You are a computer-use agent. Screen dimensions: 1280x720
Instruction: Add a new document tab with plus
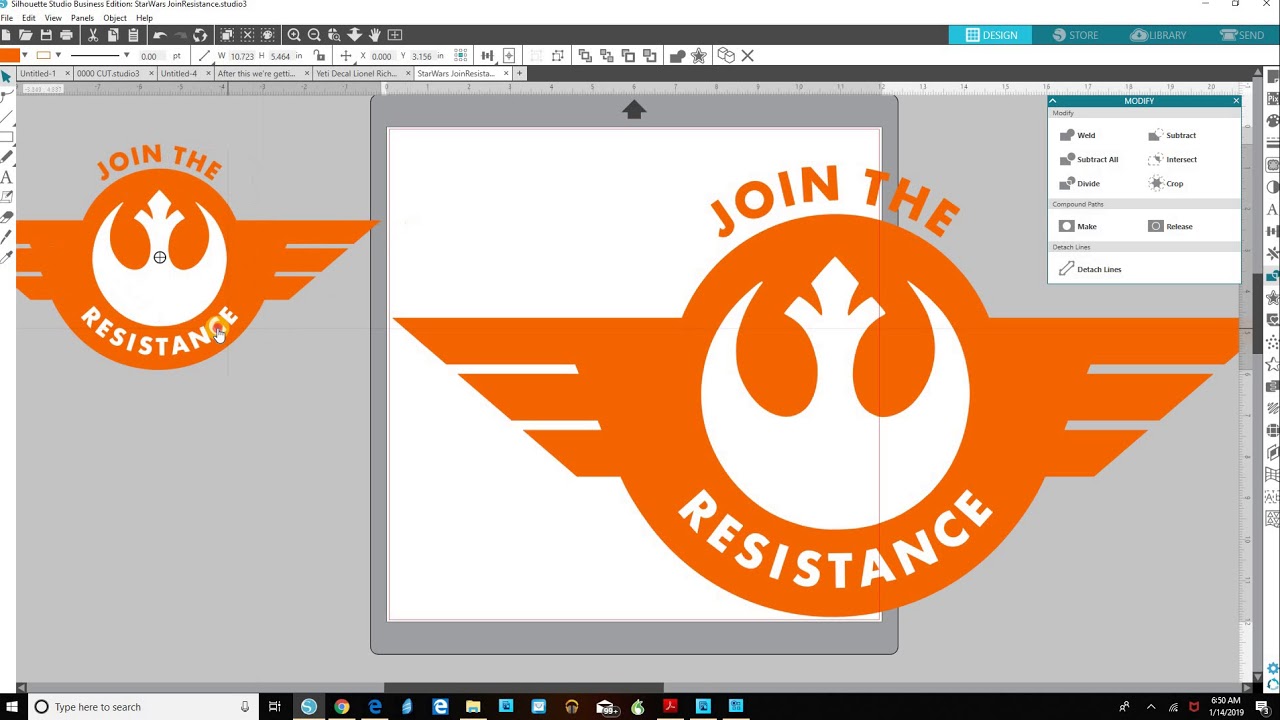tap(519, 73)
